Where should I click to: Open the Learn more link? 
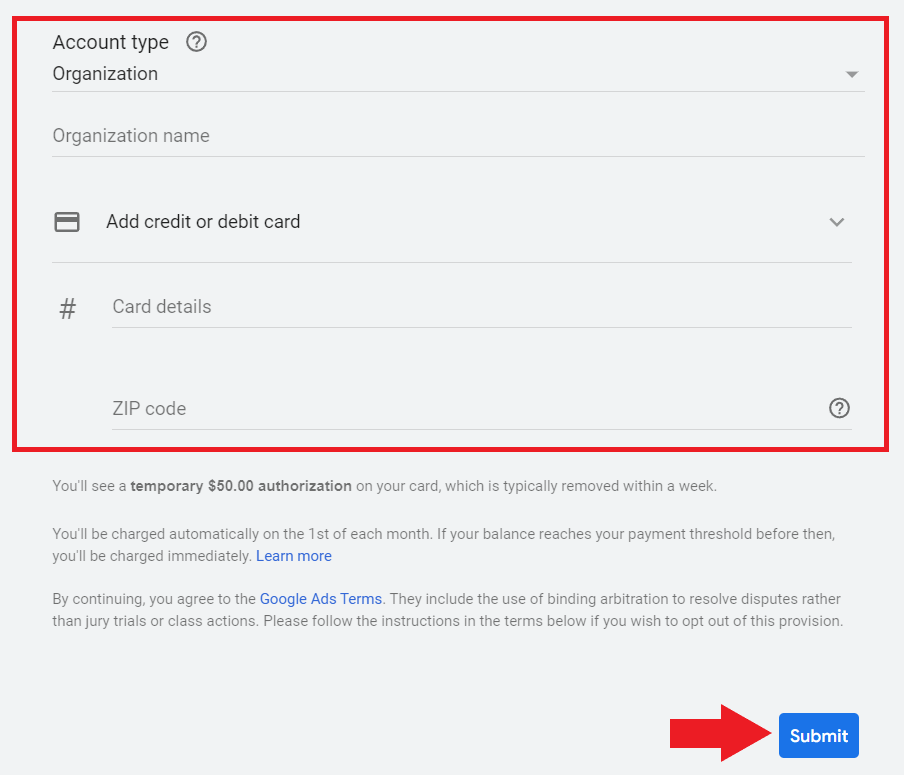293,555
